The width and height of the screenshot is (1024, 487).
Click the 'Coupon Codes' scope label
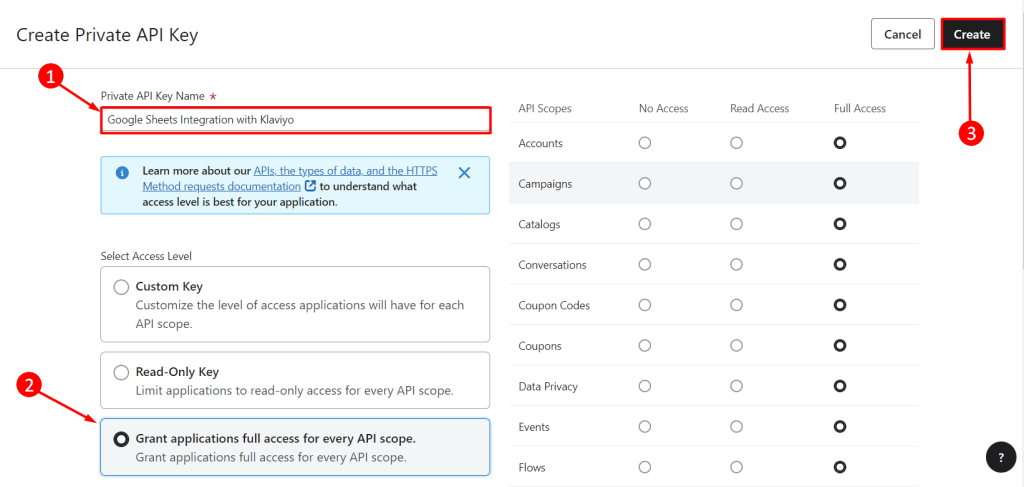point(554,306)
